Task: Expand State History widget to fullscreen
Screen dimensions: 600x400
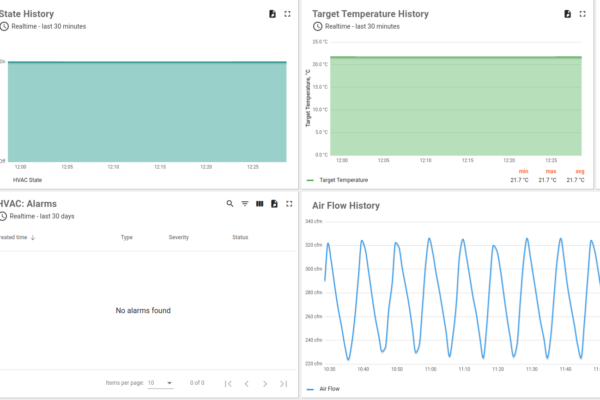Action: pyautogui.click(x=288, y=14)
